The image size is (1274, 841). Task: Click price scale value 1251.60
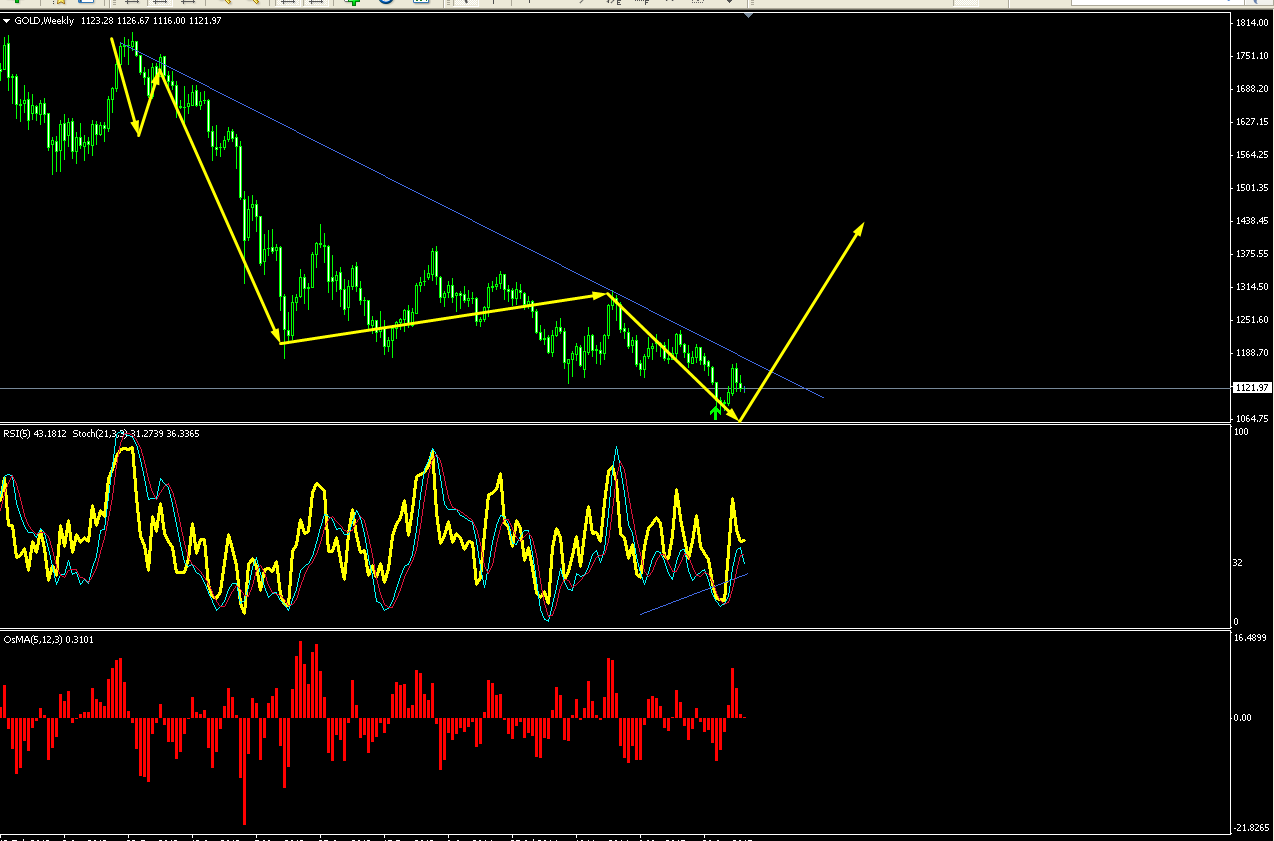tap(1250, 319)
